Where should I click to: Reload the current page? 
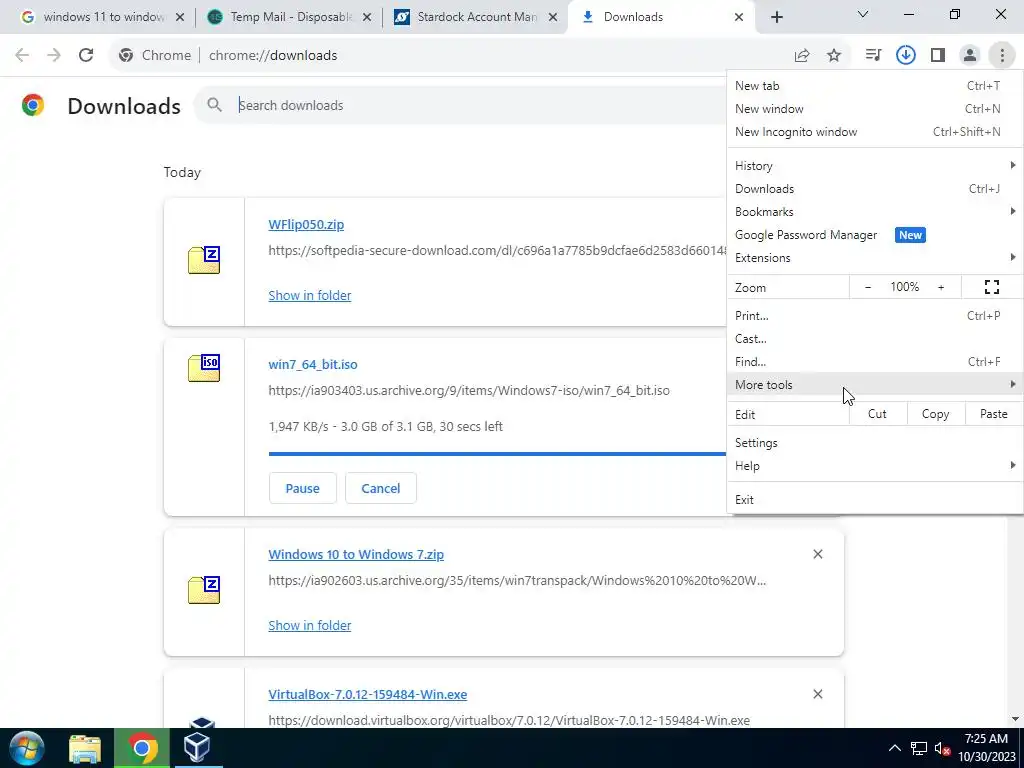pyautogui.click(x=86, y=55)
